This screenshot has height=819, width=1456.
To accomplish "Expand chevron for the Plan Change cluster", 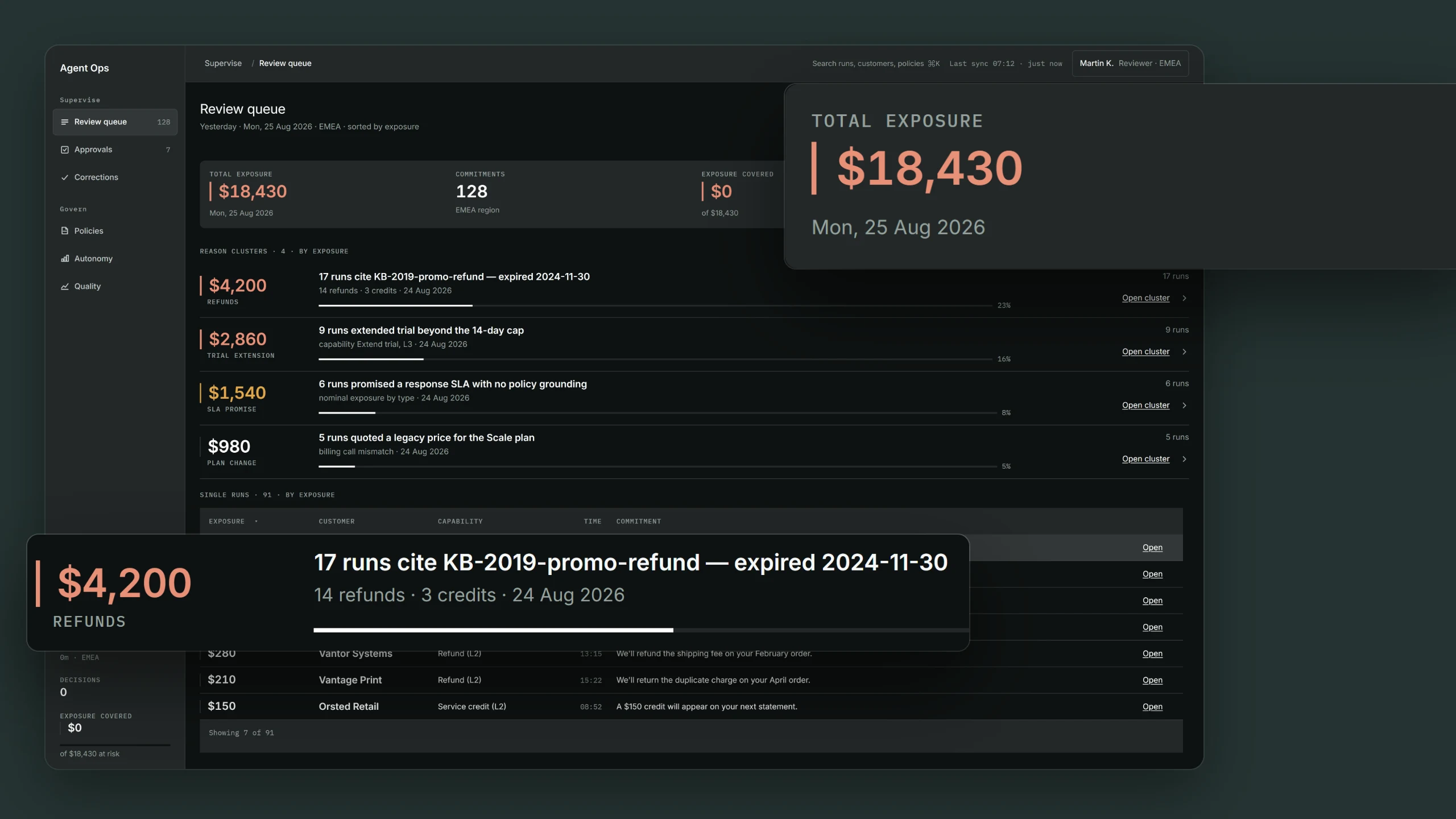I will 1184,459.
